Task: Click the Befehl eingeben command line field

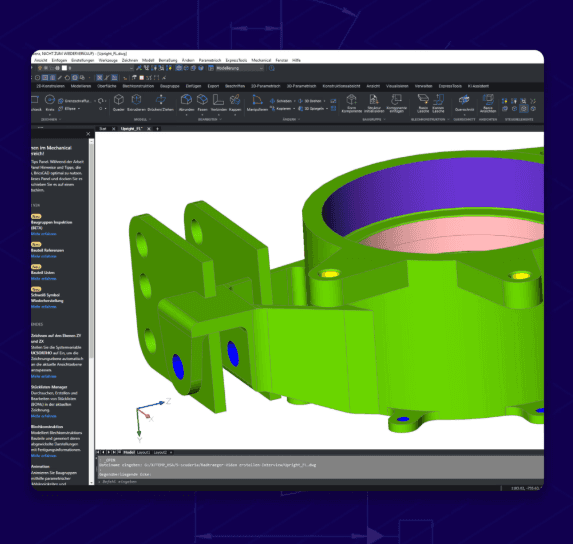Action: click(320, 482)
